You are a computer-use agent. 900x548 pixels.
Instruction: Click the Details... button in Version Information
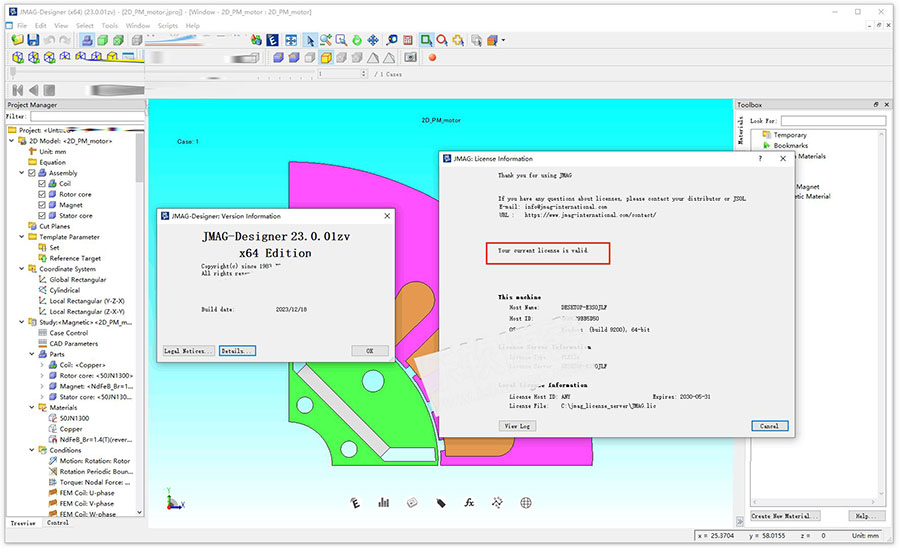pos(237,351)
